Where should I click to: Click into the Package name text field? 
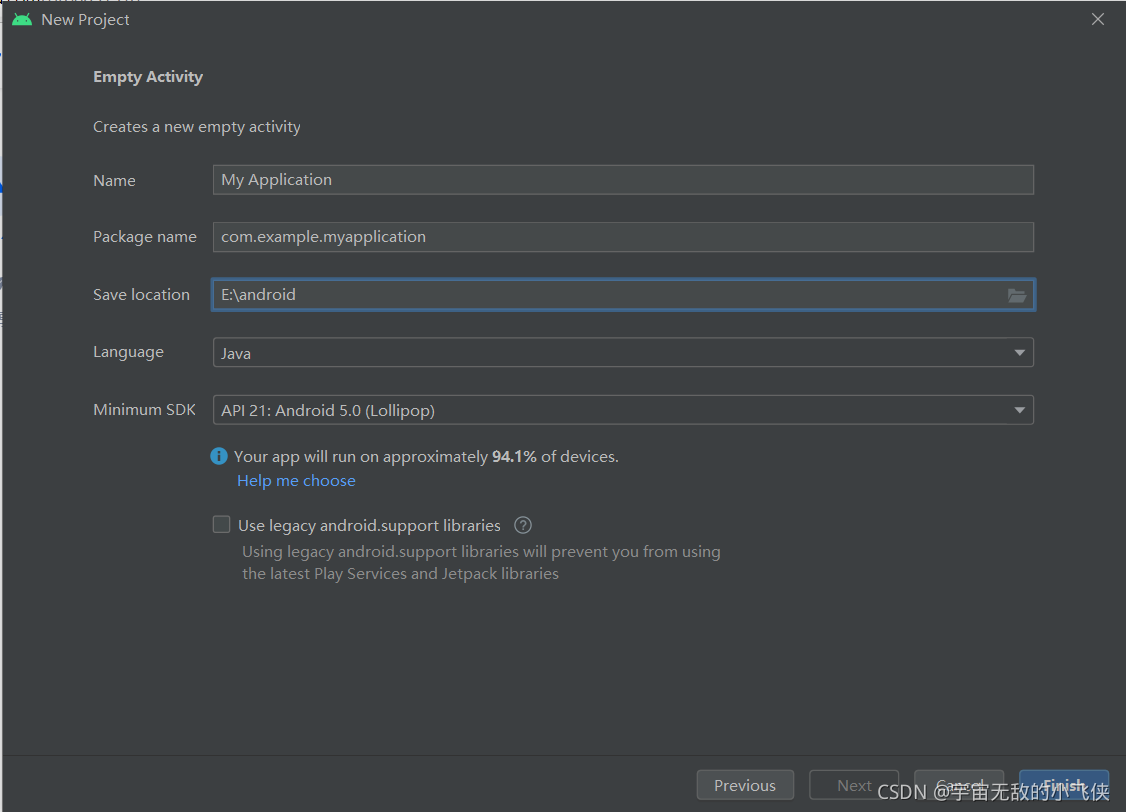[x=623, y=237]
